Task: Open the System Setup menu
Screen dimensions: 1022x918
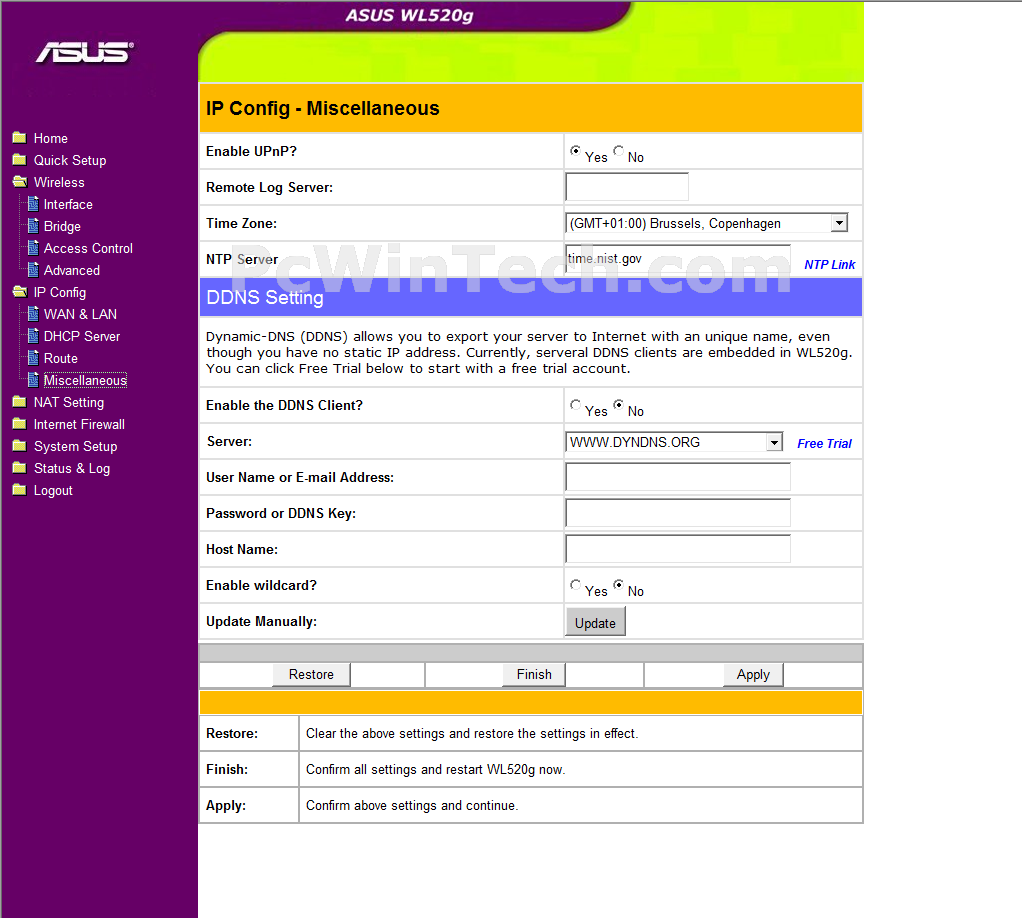Action: pos(76,447)
